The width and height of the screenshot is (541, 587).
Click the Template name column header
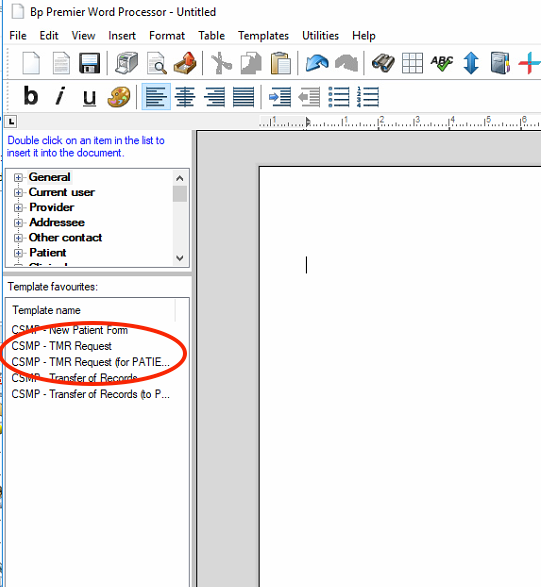click(91, 310)
